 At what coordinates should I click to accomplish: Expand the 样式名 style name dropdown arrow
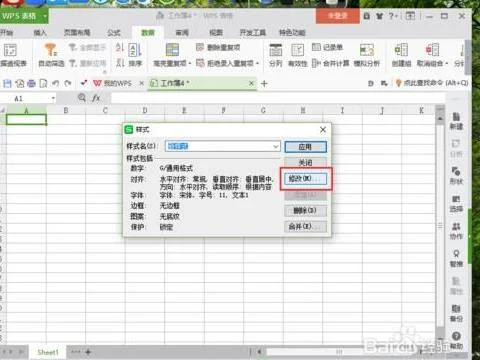click(x=276, y=146)
